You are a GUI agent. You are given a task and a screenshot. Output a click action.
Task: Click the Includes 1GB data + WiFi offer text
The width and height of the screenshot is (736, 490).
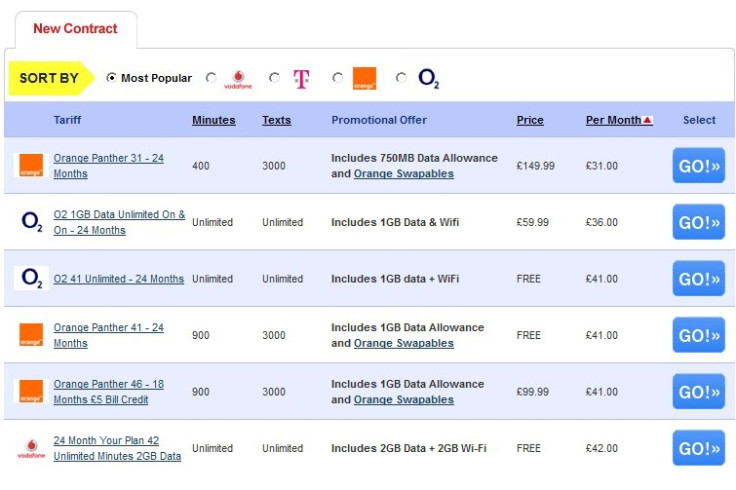(x=395, y=279)
